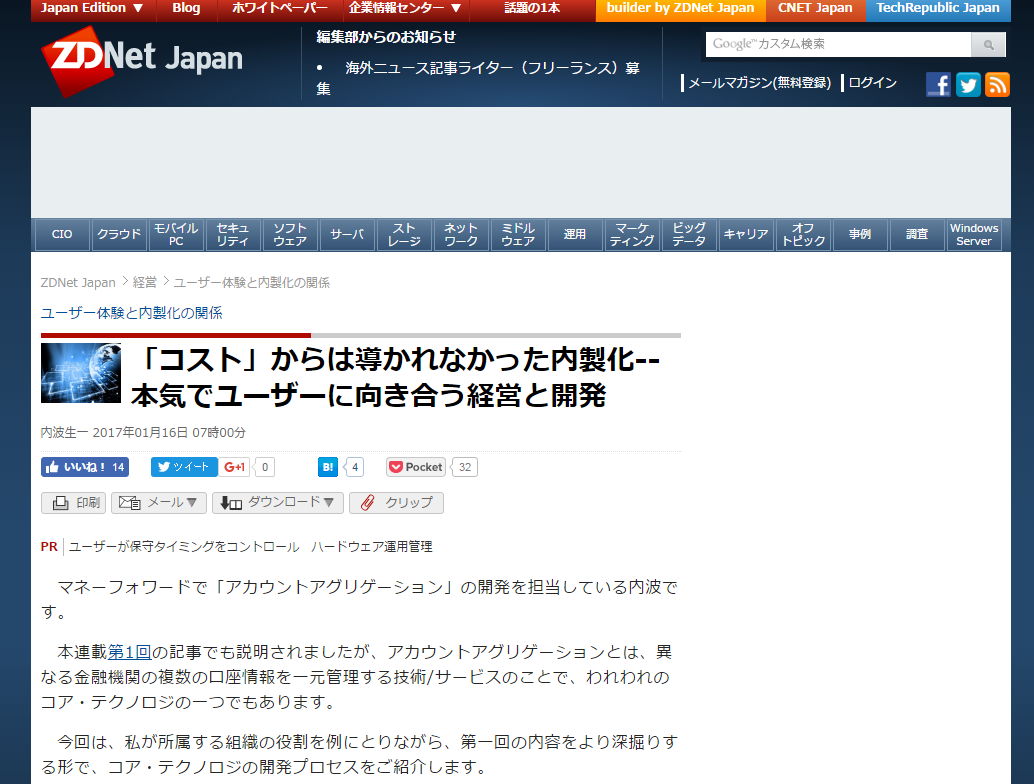Open メールマガジン(無料登録) link
The height and width of the screenshot is (784, 1034).
[760, 83]
